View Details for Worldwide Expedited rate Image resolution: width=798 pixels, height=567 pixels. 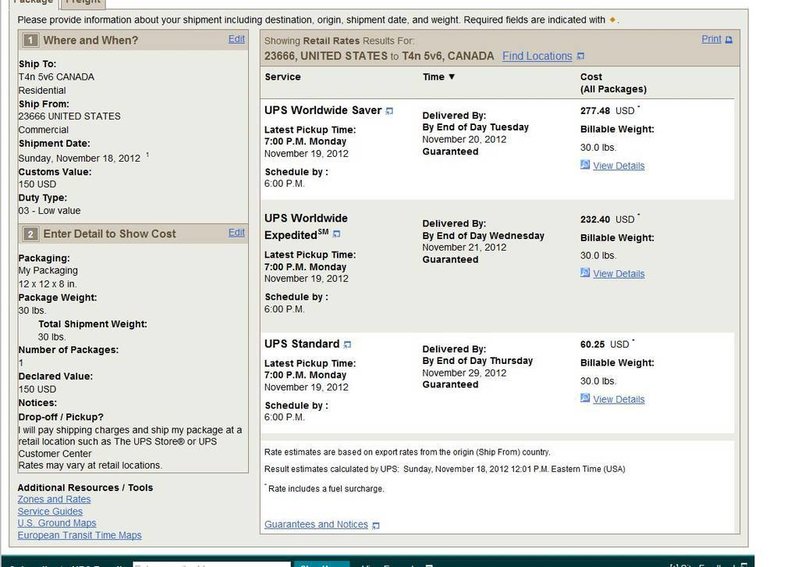(618, 274)
